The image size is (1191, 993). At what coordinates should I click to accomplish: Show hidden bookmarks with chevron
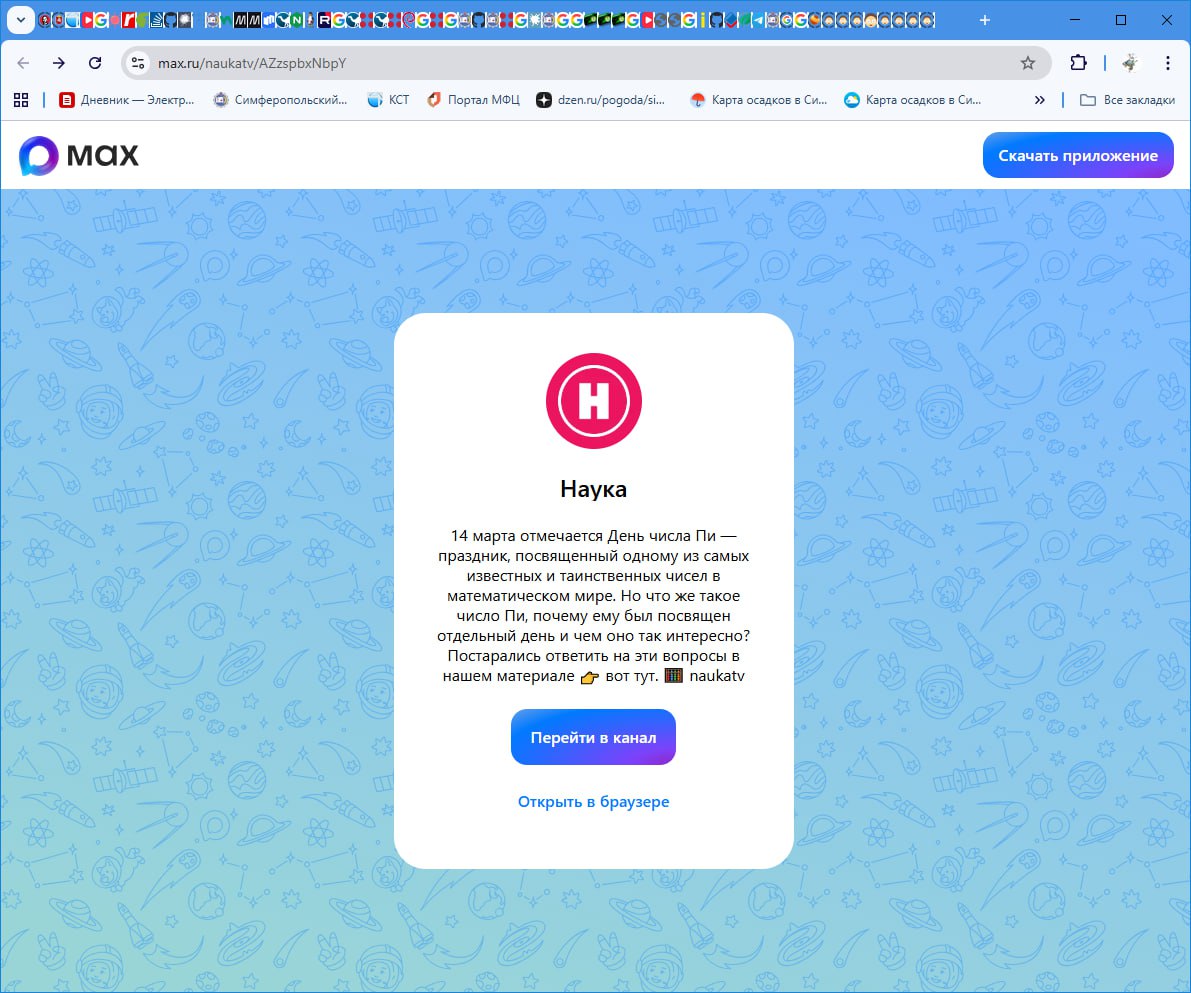(x=1040, y=100)
